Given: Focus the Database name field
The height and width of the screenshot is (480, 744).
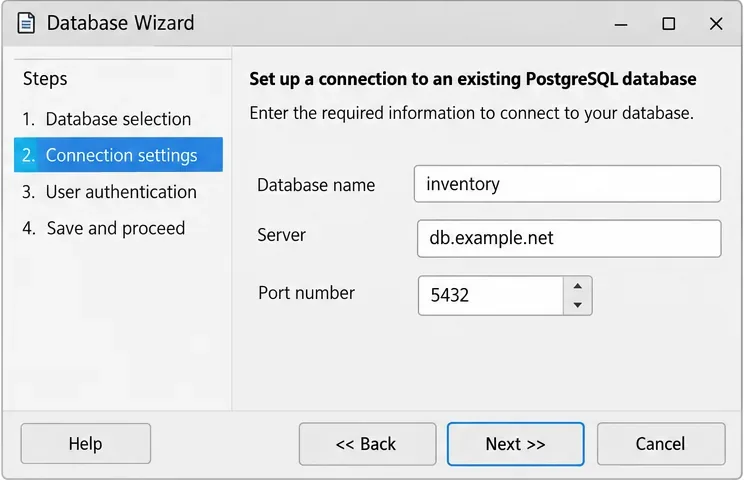Looking at the screenshot, I should pos(567,184).
